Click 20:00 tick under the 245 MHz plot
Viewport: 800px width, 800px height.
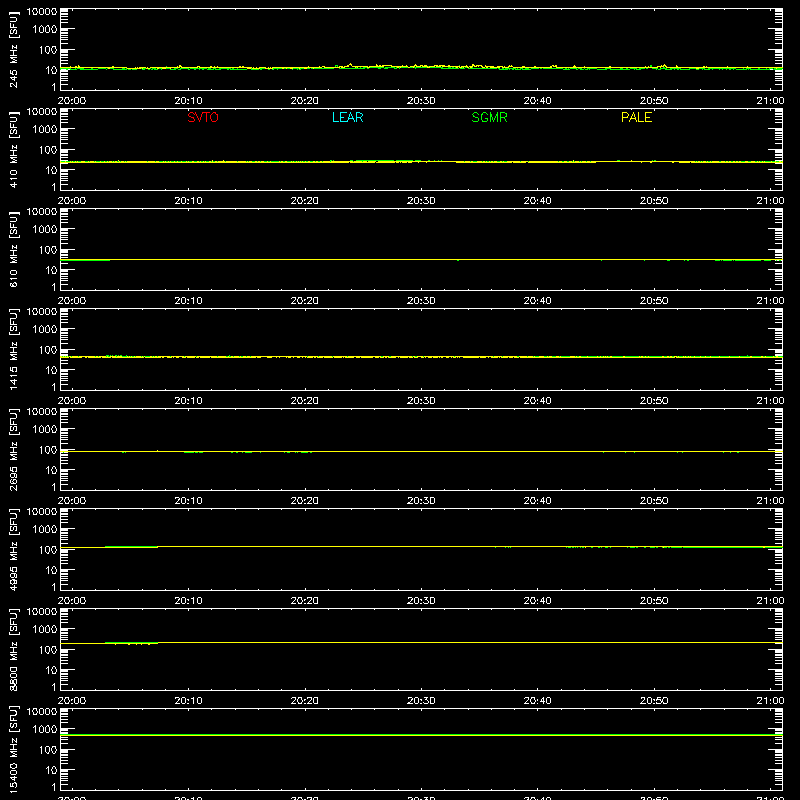coord(72,101)
